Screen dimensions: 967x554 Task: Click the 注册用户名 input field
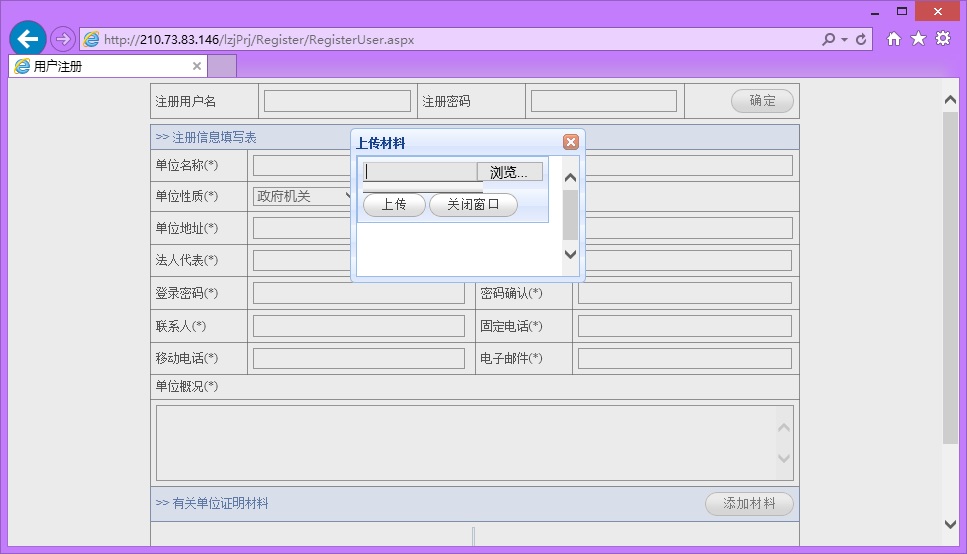(337, 101)
